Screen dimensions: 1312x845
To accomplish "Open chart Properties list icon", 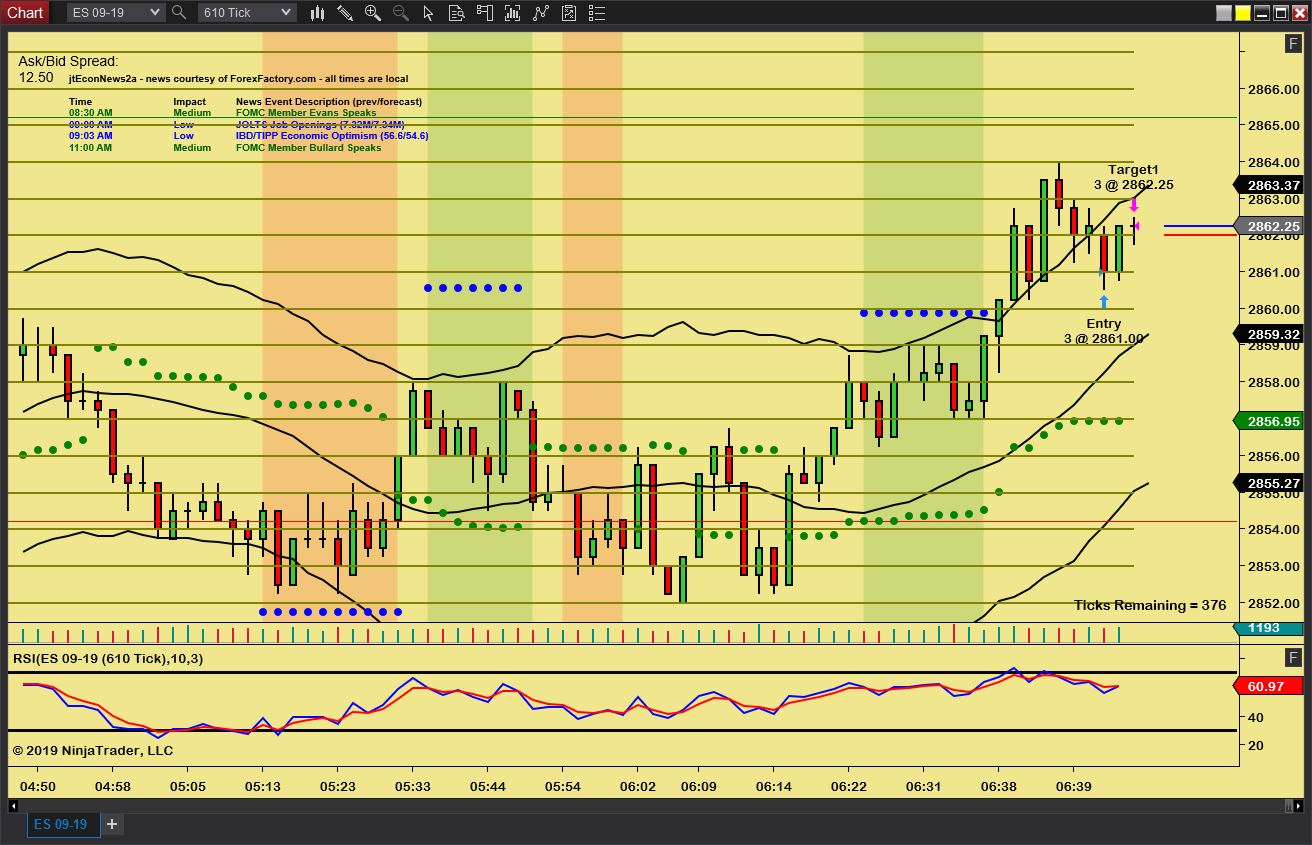I will [x=597, y=13].
